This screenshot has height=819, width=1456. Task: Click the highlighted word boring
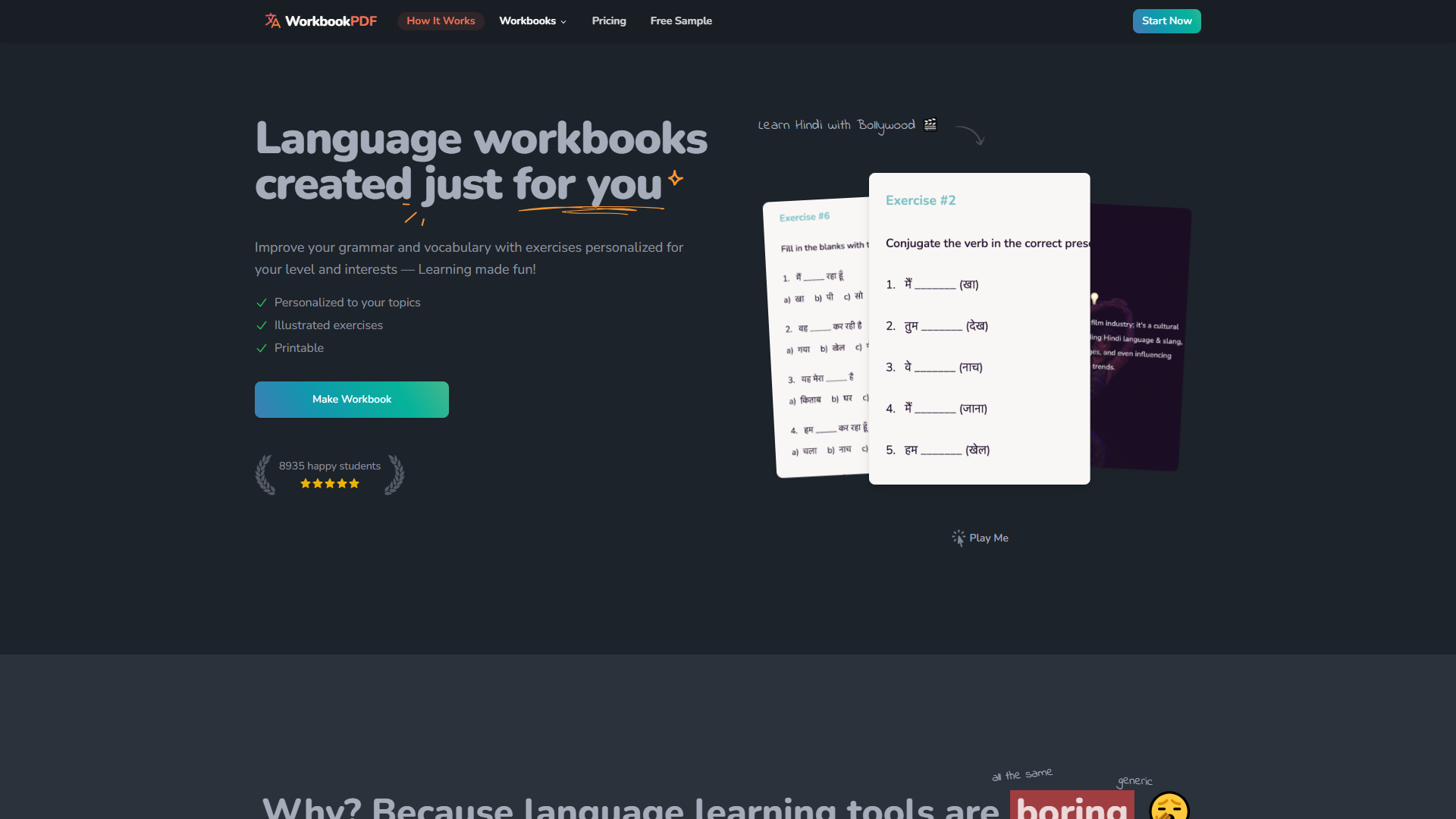click(x=1072, y=806)
